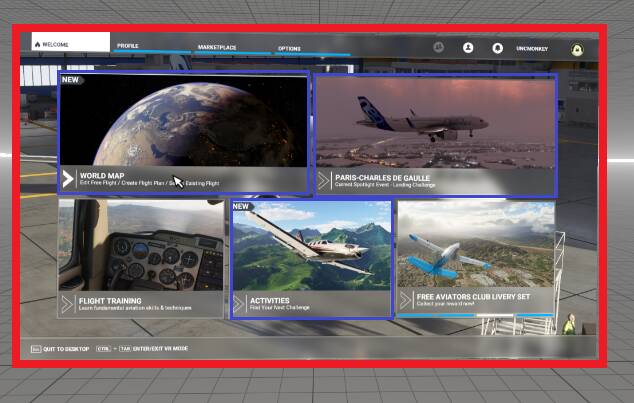Screen dimensions: 634x403
Task: Go to the Options tab
Action: (289, 49)
